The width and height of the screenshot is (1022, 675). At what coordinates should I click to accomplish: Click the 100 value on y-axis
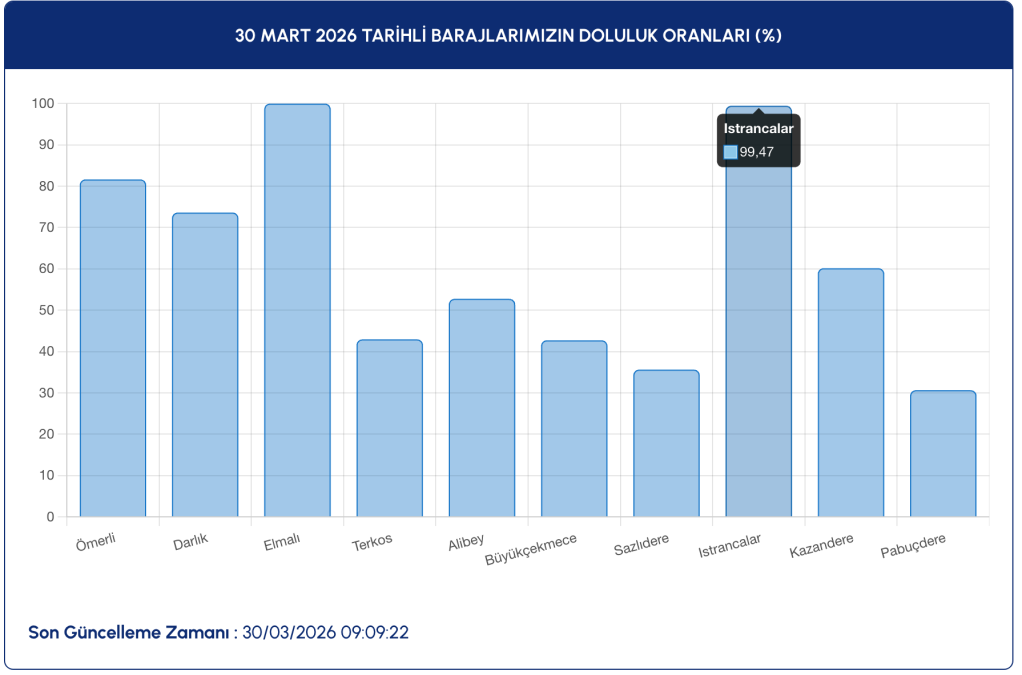(x=42, y=104)
